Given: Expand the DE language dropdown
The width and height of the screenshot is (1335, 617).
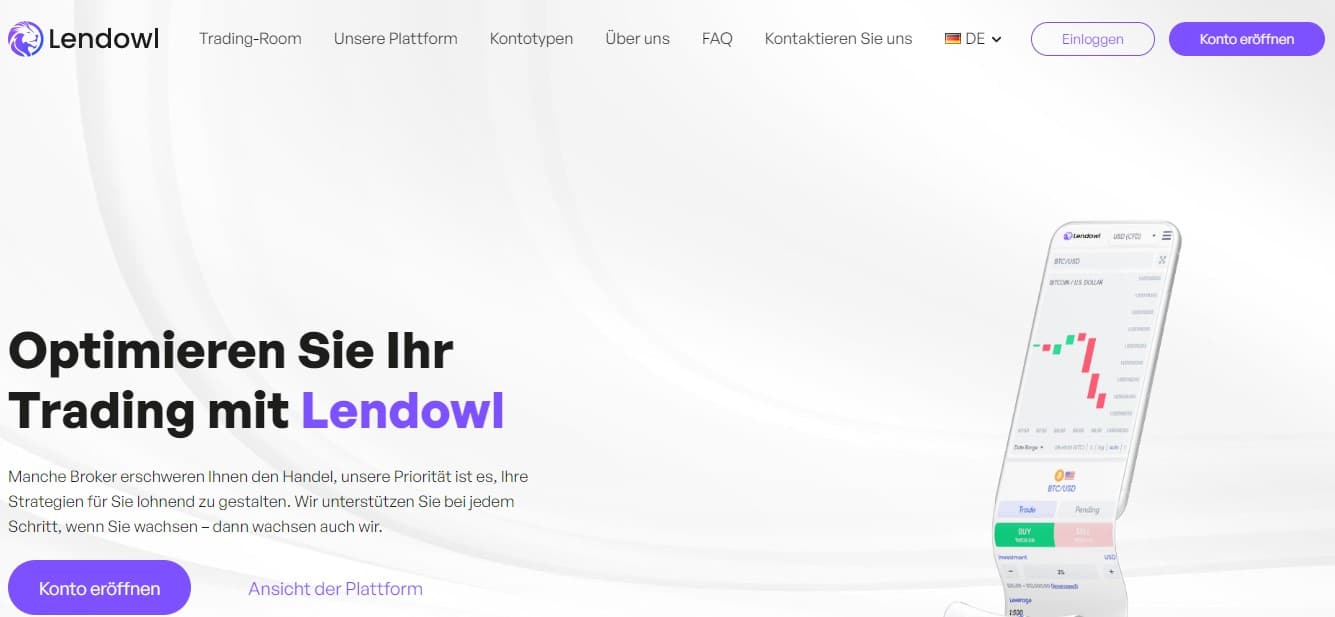Looking at the screenshot, I should [x=995, y=39].
